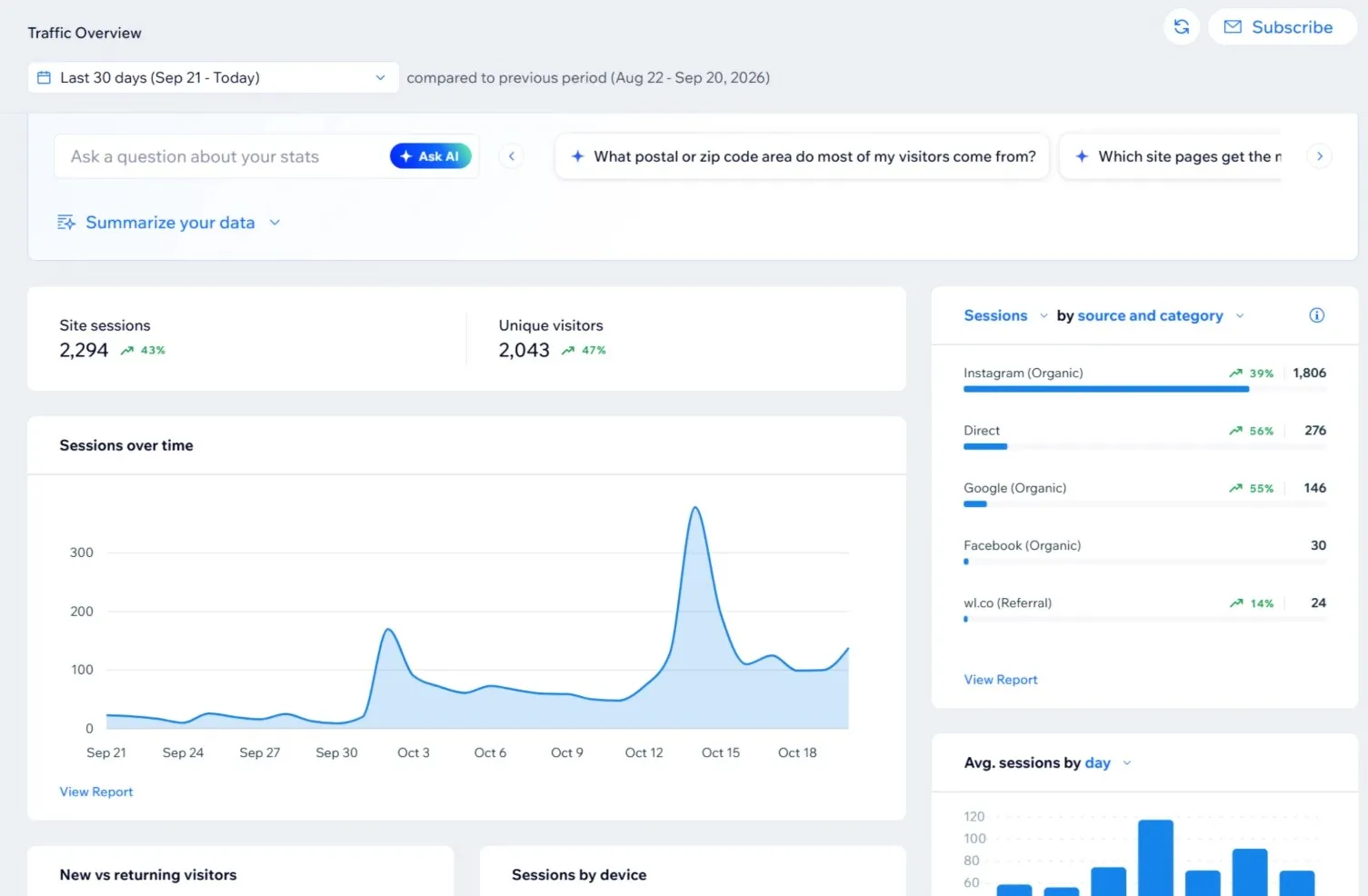Click the Summarize your data list icon
The image size is (1368, 896).
click(66, 223)
